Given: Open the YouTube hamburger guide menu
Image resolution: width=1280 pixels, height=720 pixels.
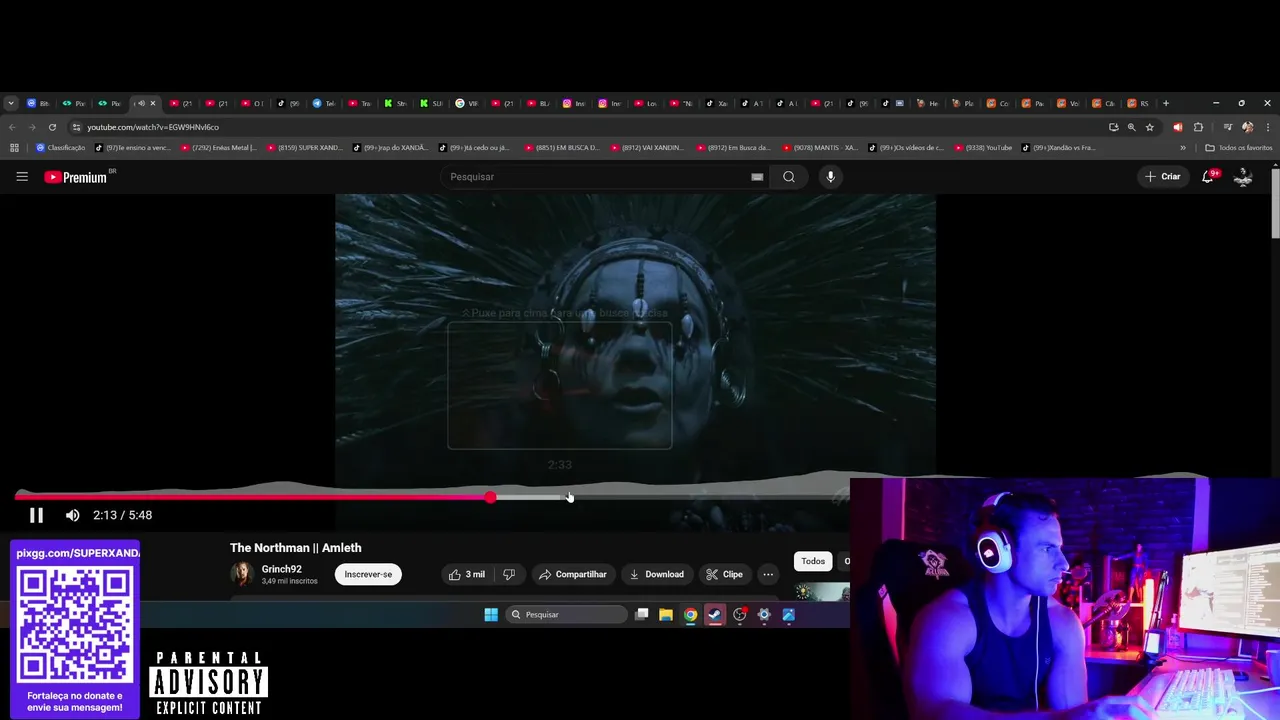Looking at the screenshot, I should [x=22, y=177].
